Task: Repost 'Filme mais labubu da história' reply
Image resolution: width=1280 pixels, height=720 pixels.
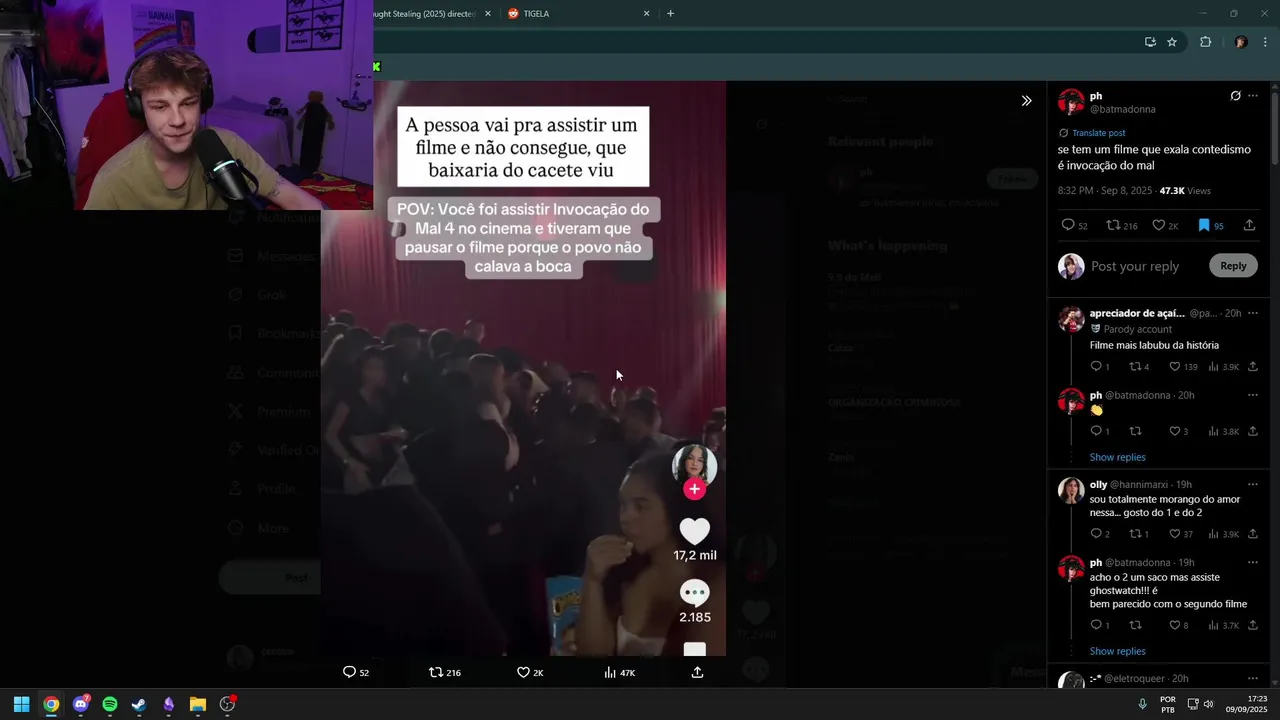Action: (1139, 367)
